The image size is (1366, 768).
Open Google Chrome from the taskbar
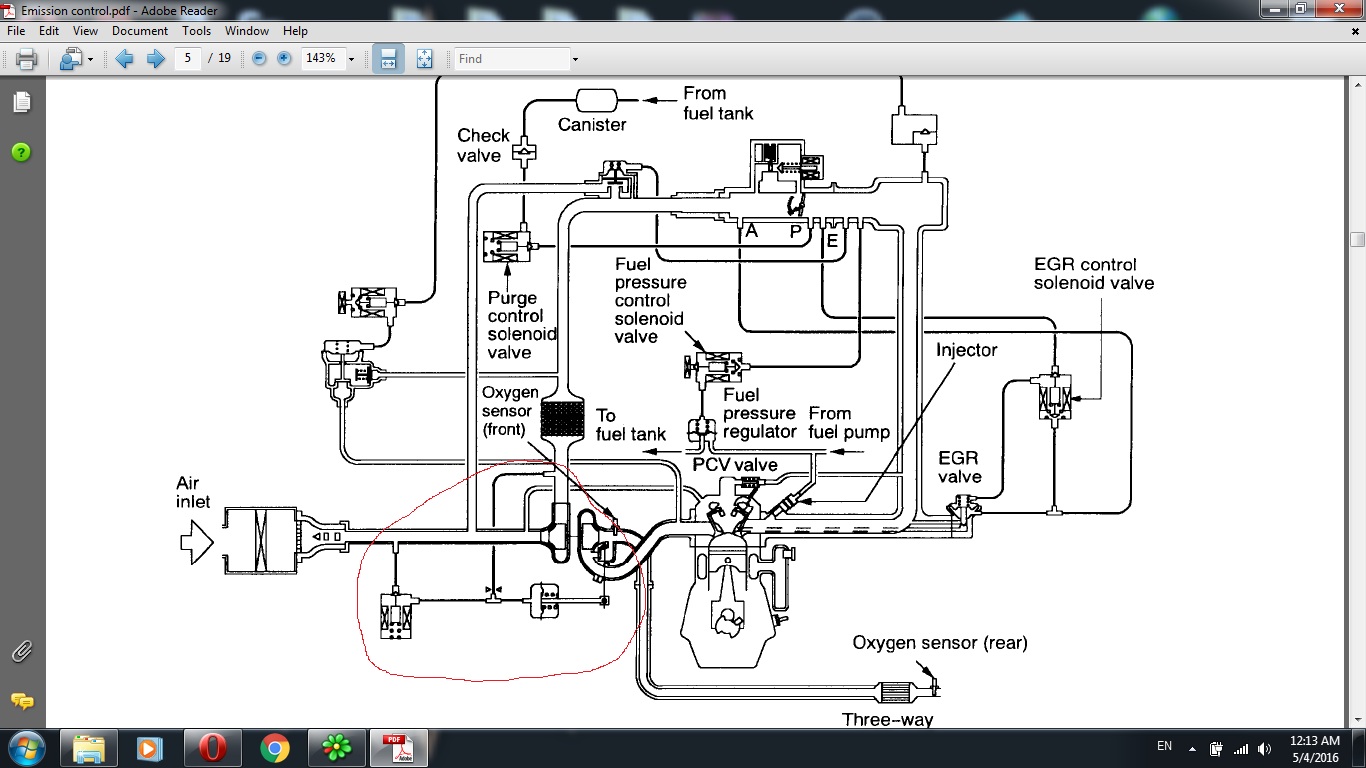tap(274, 748)
